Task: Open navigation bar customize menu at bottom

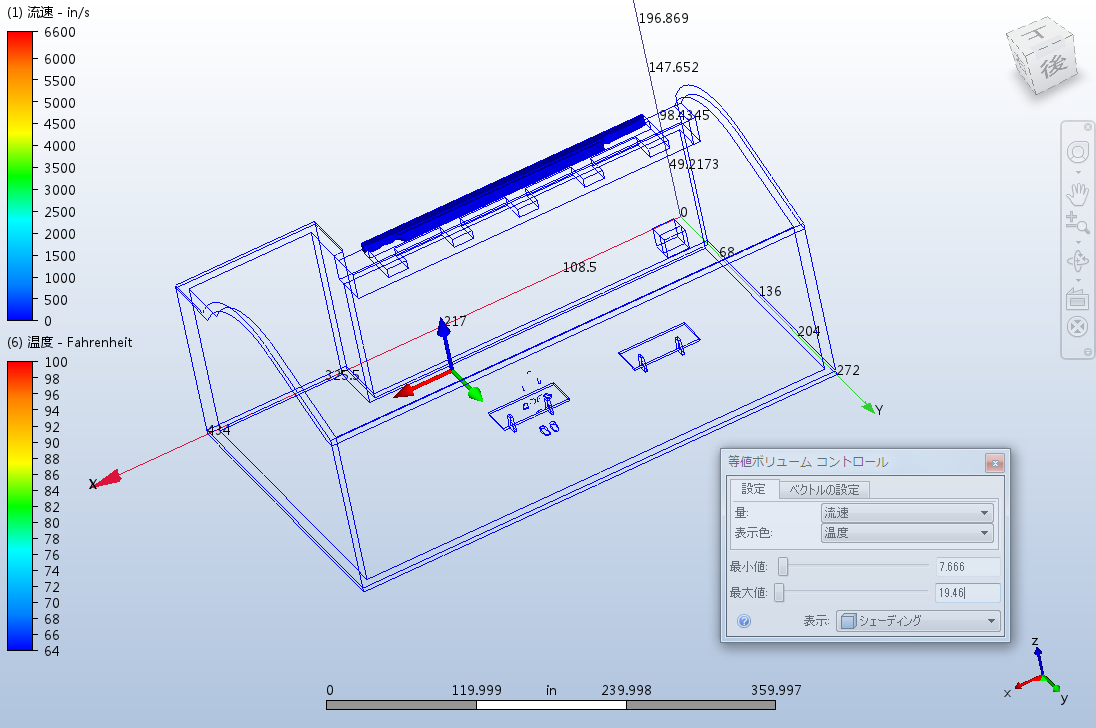Action: pyautogui.click(x=1088, y=352)
